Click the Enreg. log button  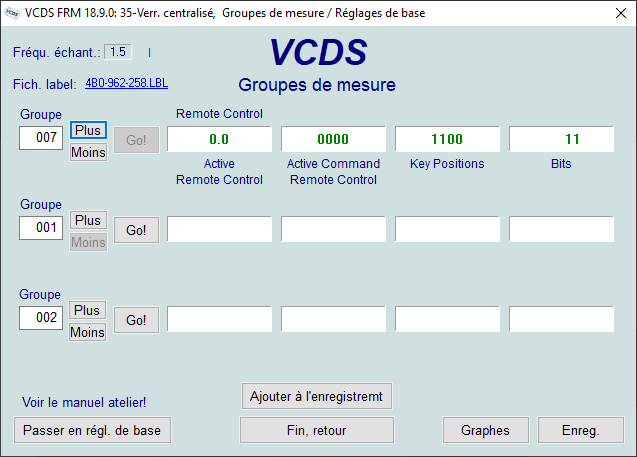(581, 430)
